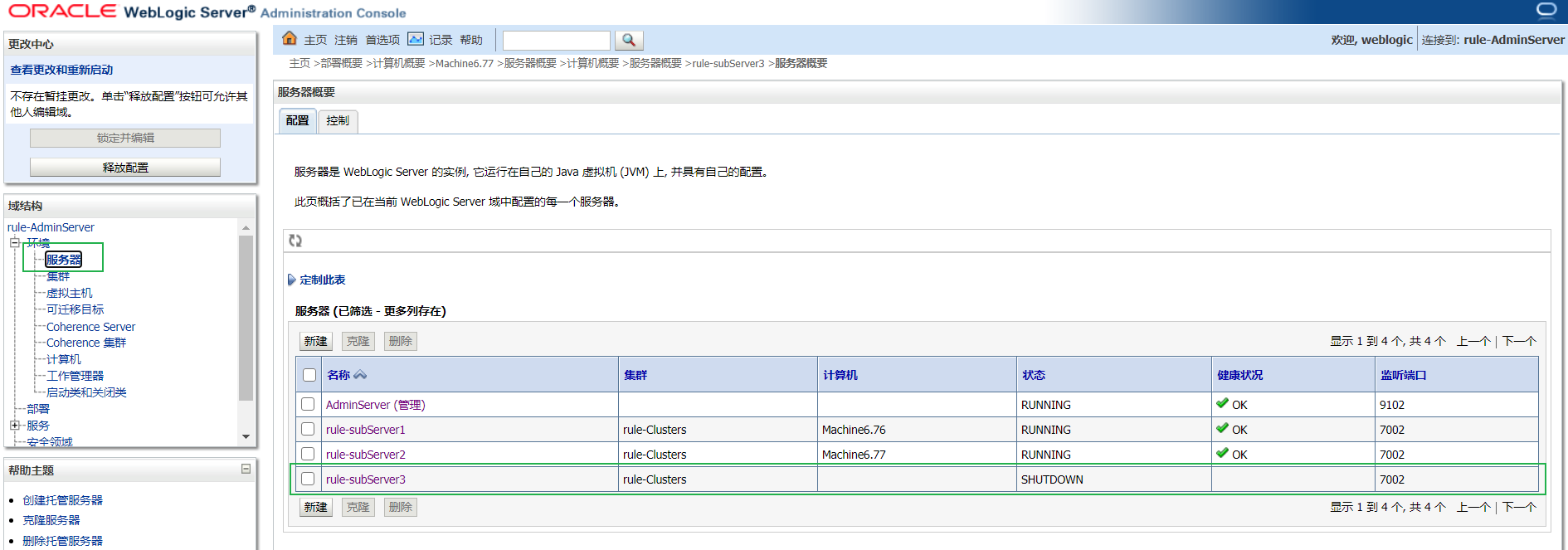The image size is (1568, 550).
Task: Open Machine6.77 breadcrumb link
Action: tap(465, 63)
